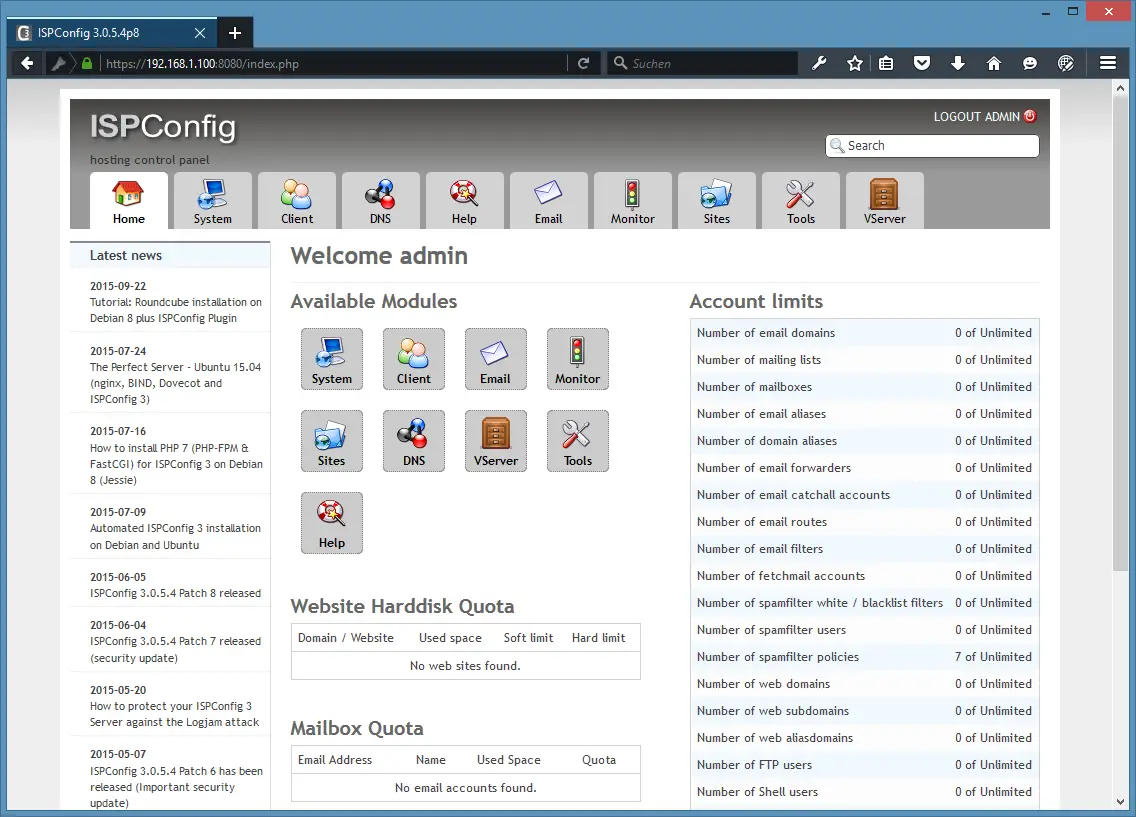Click the smiley chat icon in toolbar
1136x817 pixels.
tap(1030, 64)
